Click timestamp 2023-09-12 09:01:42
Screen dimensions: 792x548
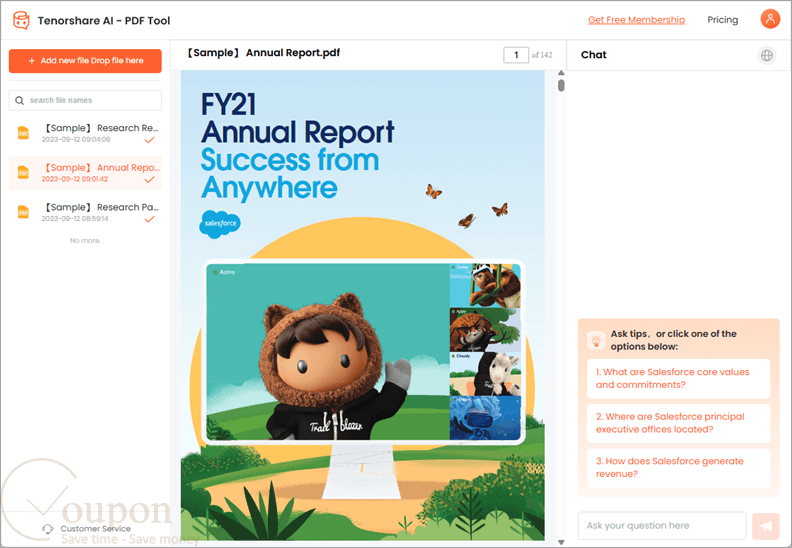point(75,179)
